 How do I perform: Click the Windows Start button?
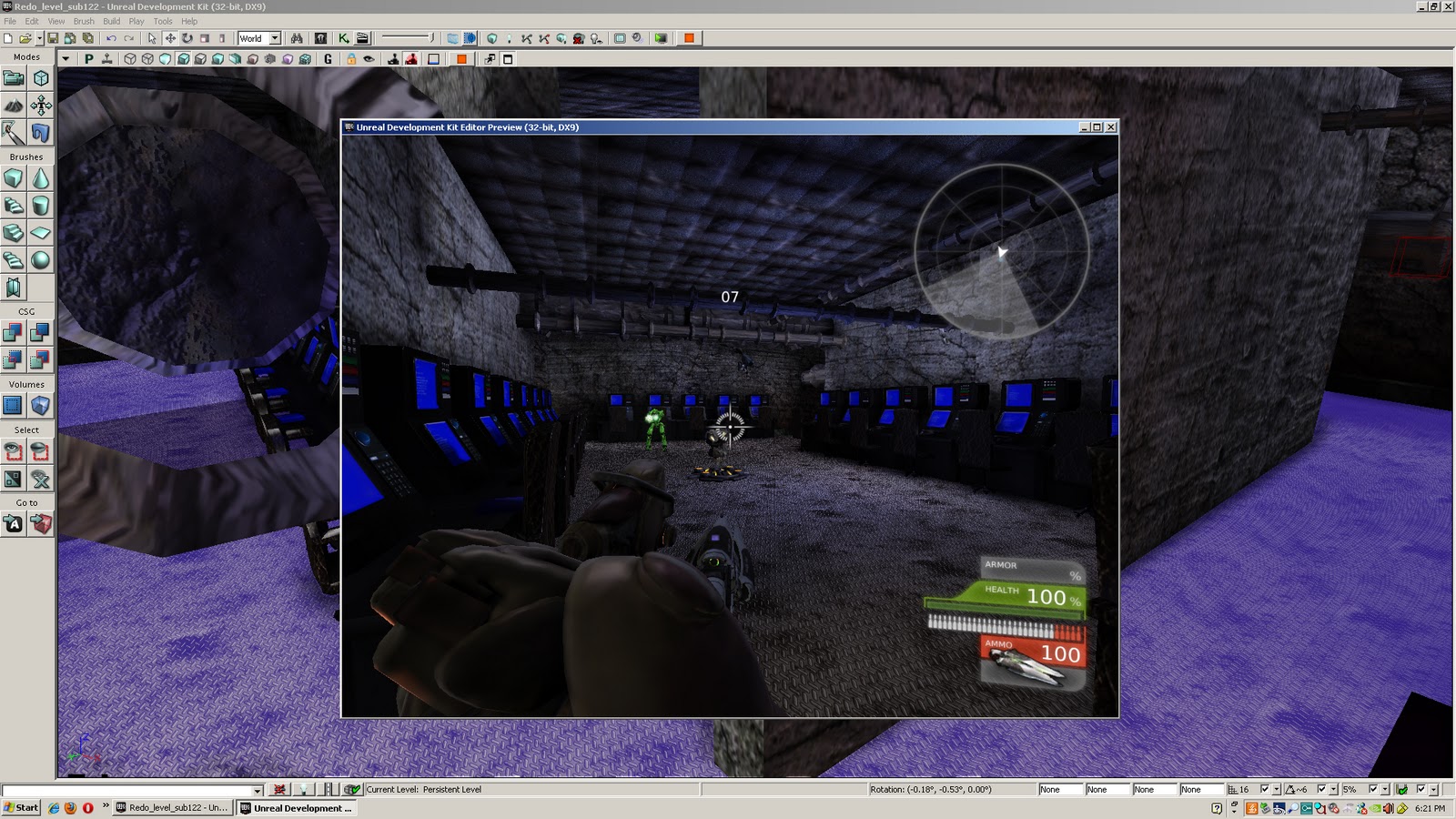coord(20,807)
